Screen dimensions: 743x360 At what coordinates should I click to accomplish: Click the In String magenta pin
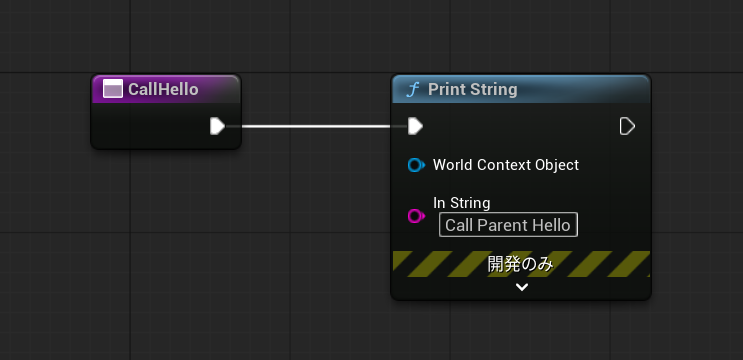click(416, 216)
